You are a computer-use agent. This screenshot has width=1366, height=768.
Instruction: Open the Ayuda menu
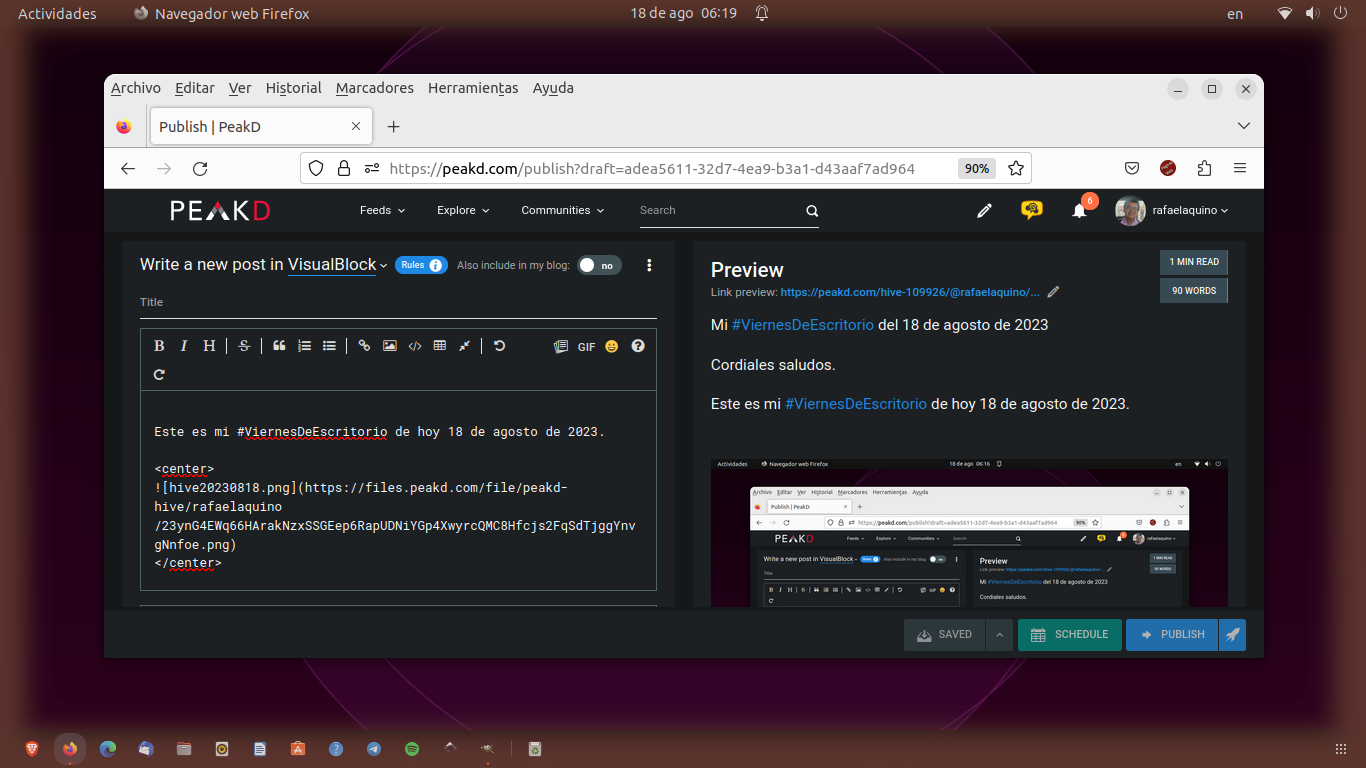tap(553, 88)
